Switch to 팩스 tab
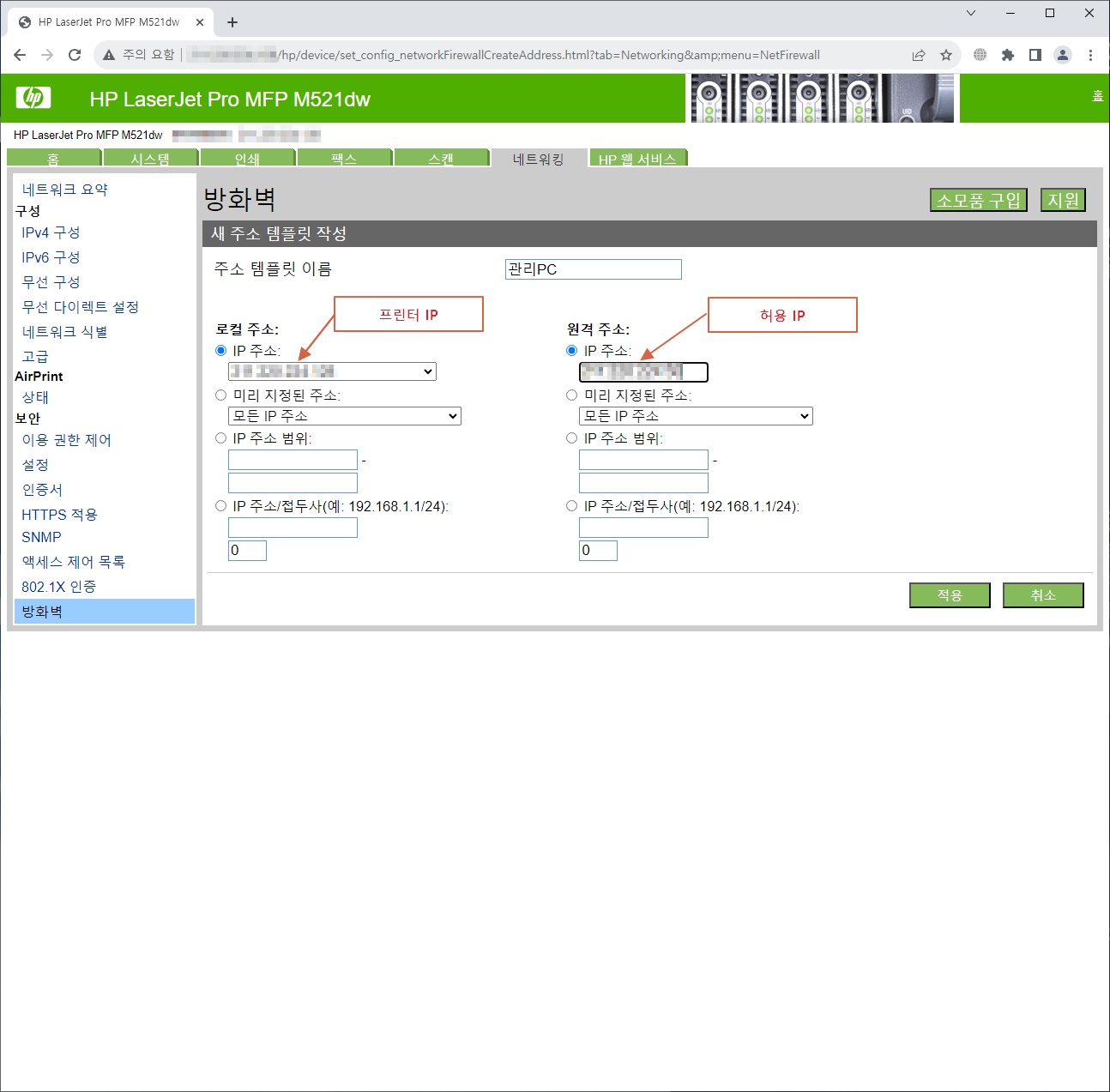Image resolution: width=1110 pixels, height=1092 pixels. 344,159
